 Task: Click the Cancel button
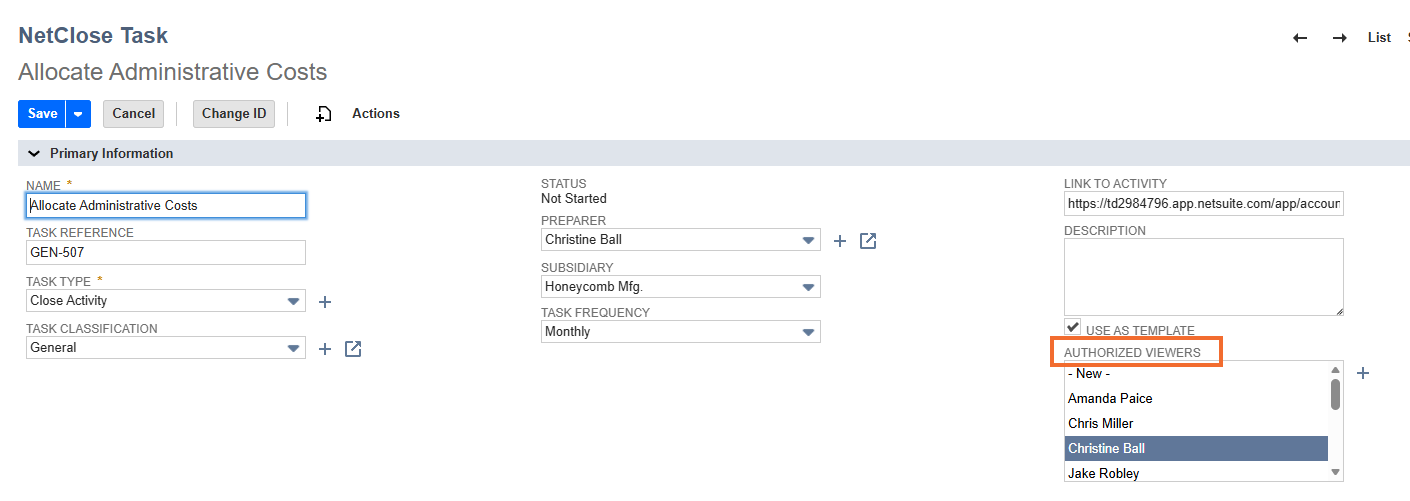tap(133, 114)
